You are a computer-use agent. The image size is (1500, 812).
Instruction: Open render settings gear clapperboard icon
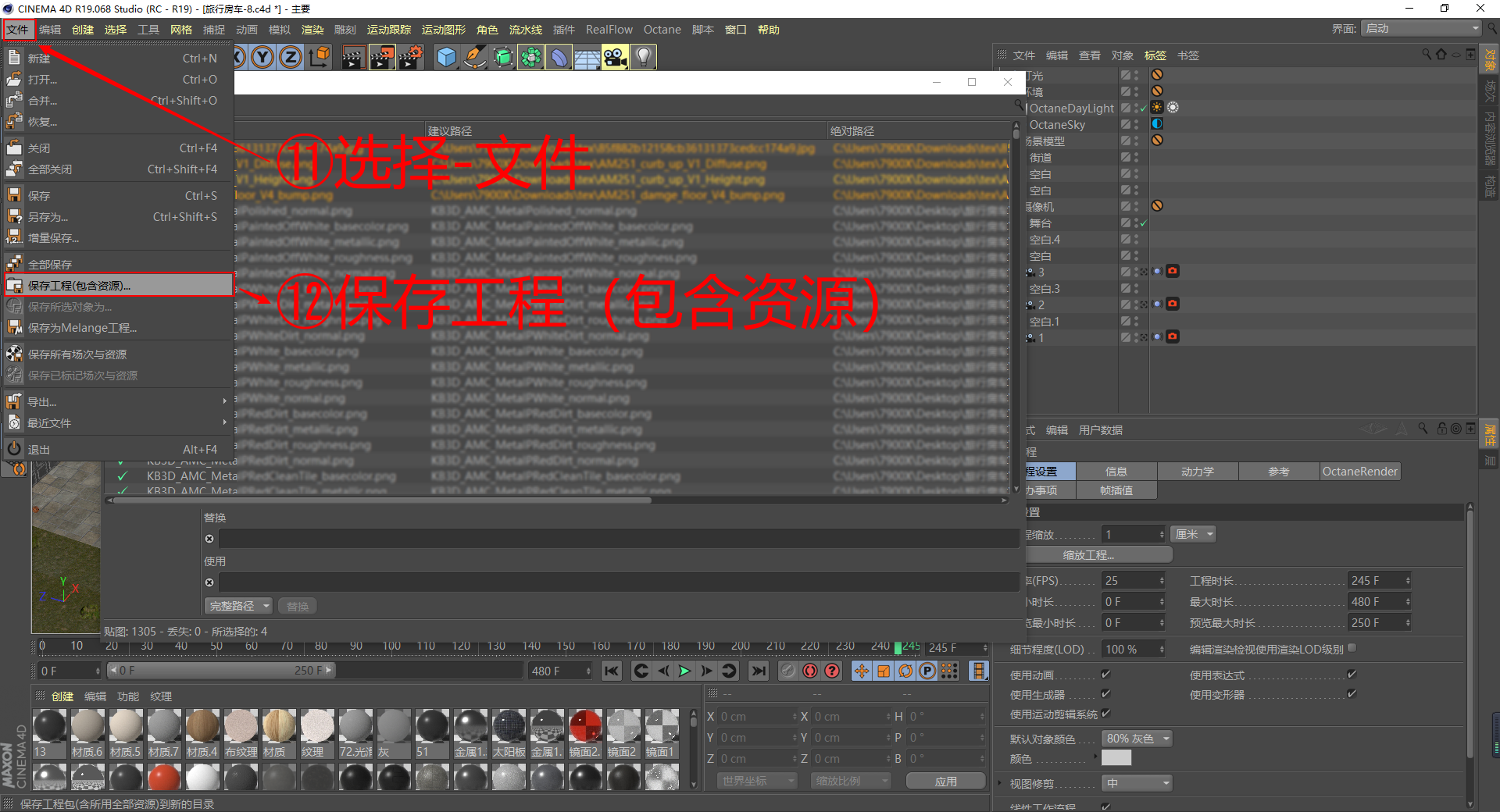411,57
